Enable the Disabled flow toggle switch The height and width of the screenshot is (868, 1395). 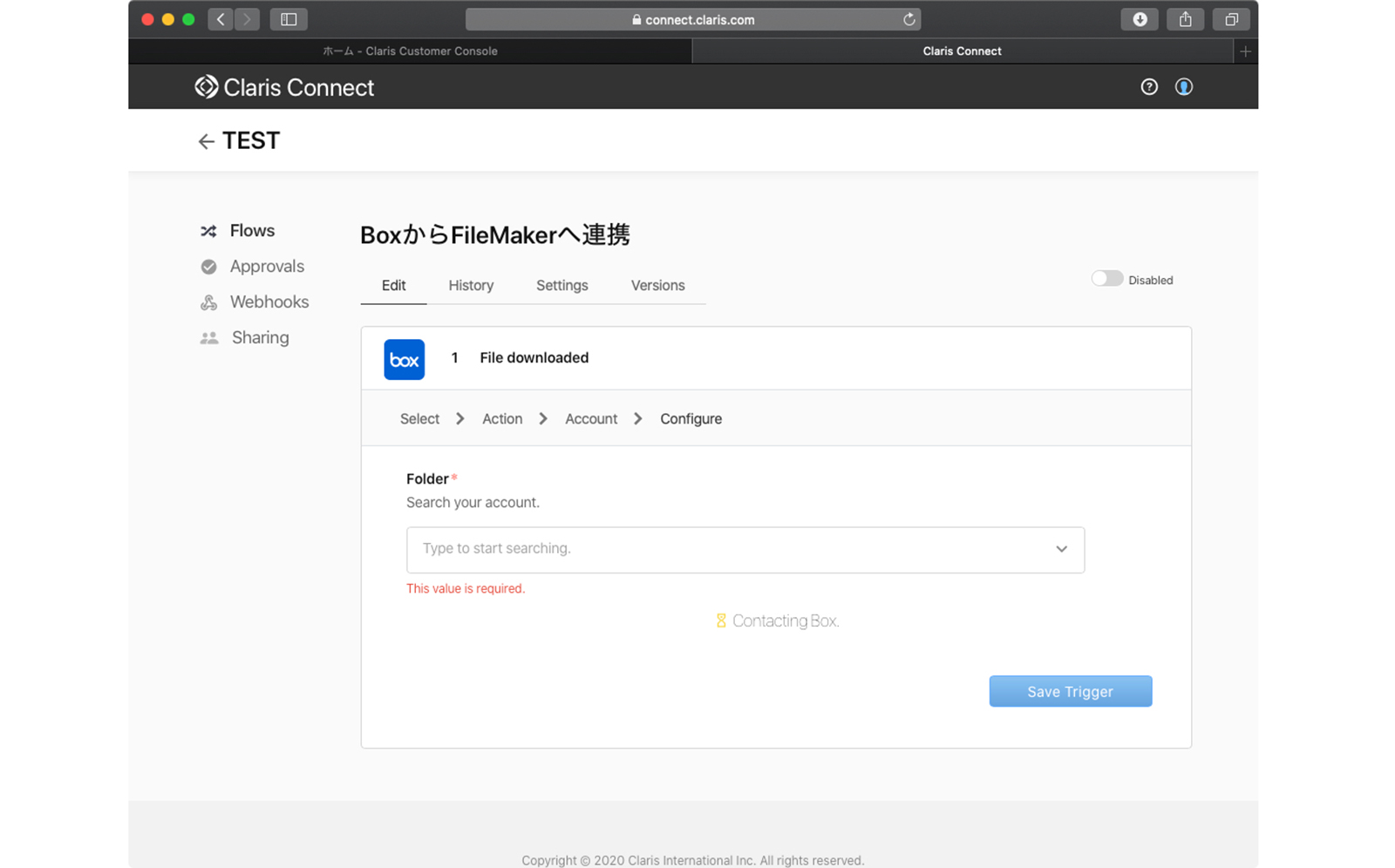pos(1106,279)
